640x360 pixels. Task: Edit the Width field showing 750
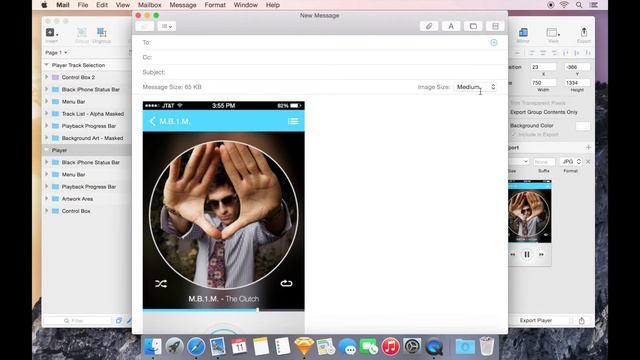543,83
